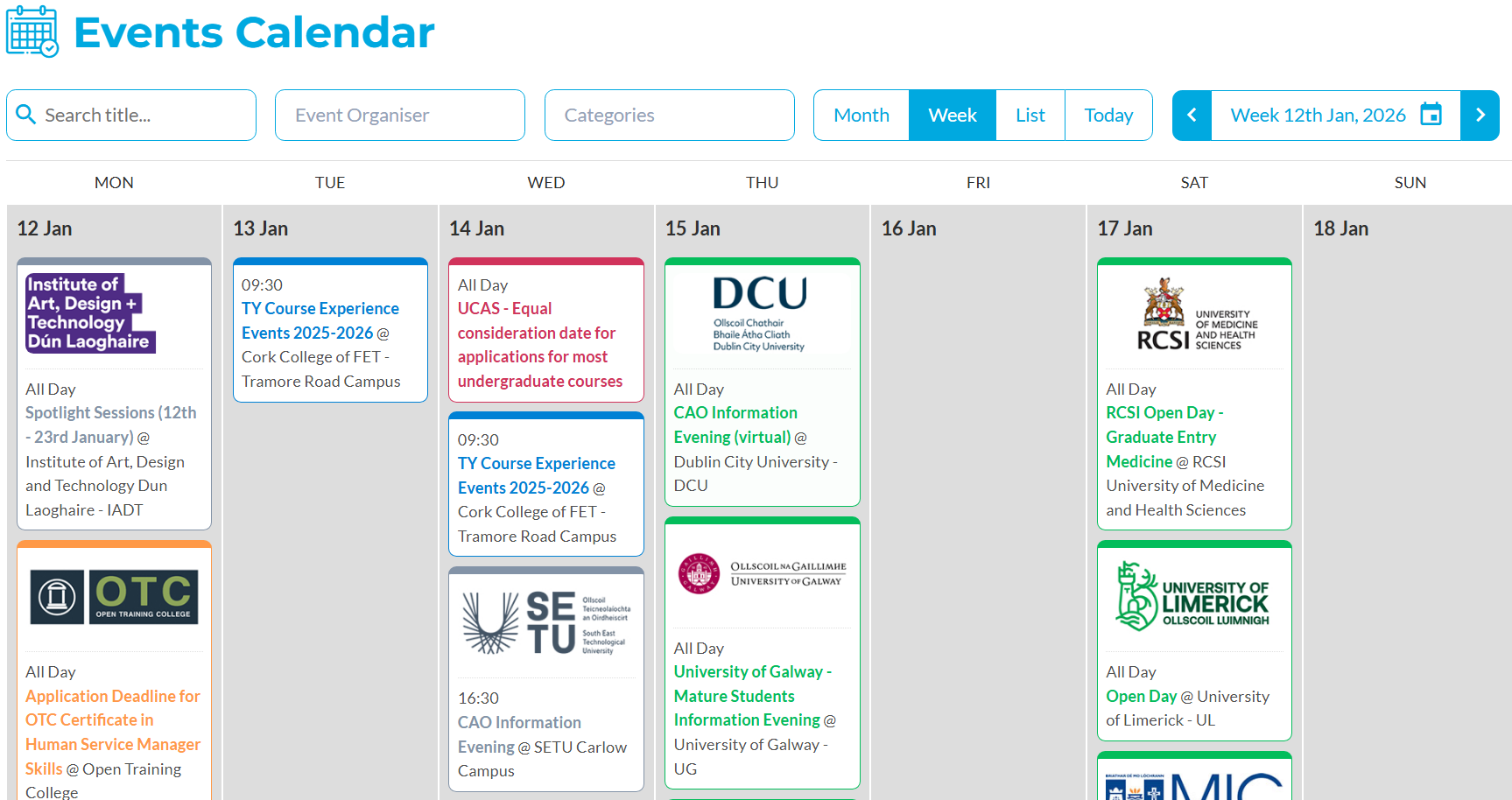Enable the highlighted Week tab

pyautogui.click(x=952, y=115)
